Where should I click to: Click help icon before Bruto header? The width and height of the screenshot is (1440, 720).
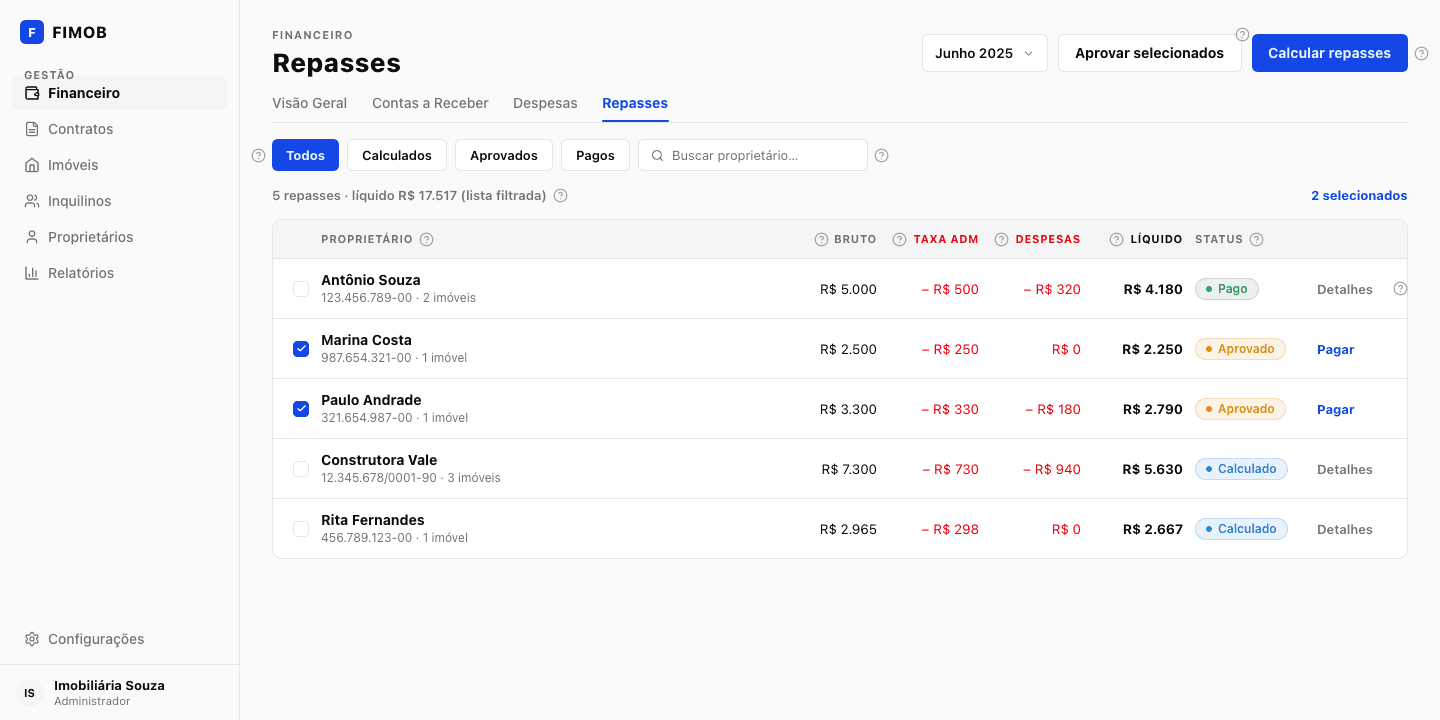coord(822,239)
